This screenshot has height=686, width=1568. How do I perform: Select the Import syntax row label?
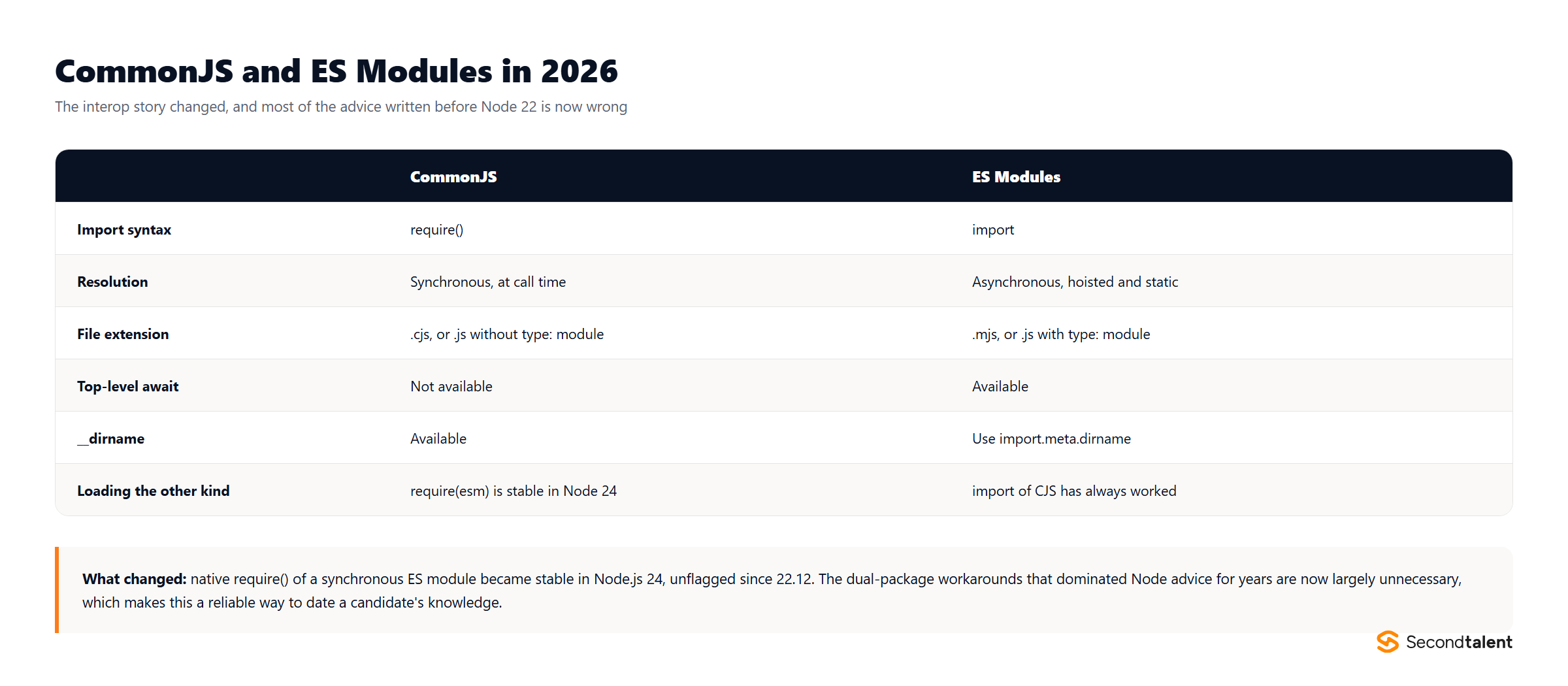pyautogui.click(x=124, y=229)
